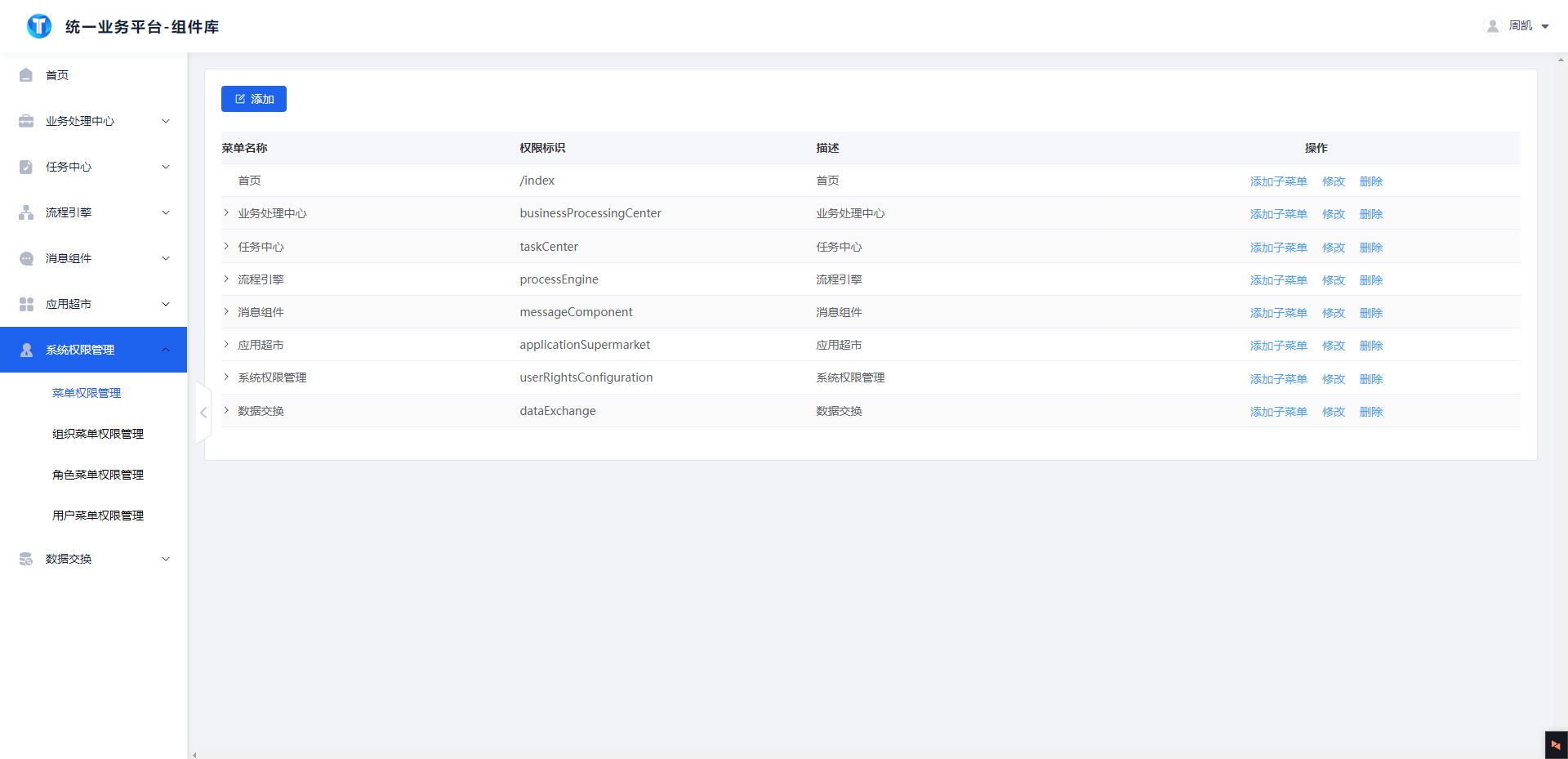Expand the 系统权限管理 table row
1568x759 pixels.
click(x=226, y=377)
